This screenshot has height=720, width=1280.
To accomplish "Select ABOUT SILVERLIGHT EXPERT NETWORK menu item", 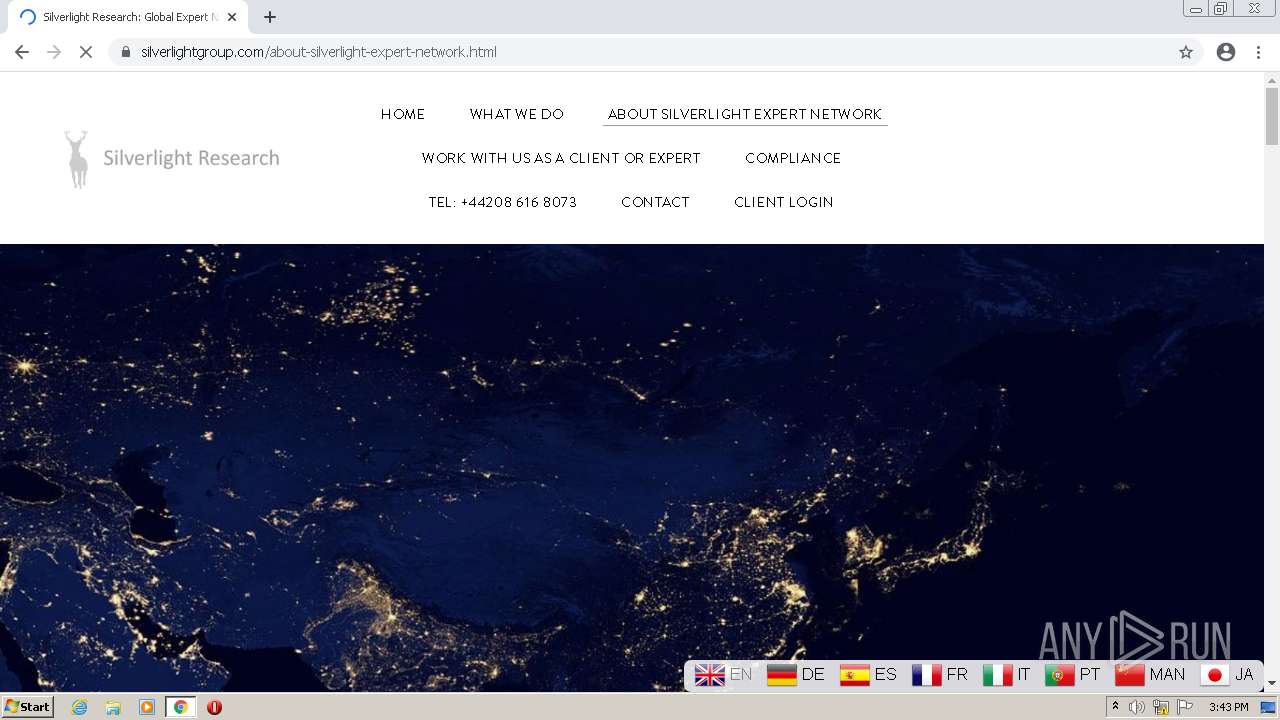I will [745, 114].
